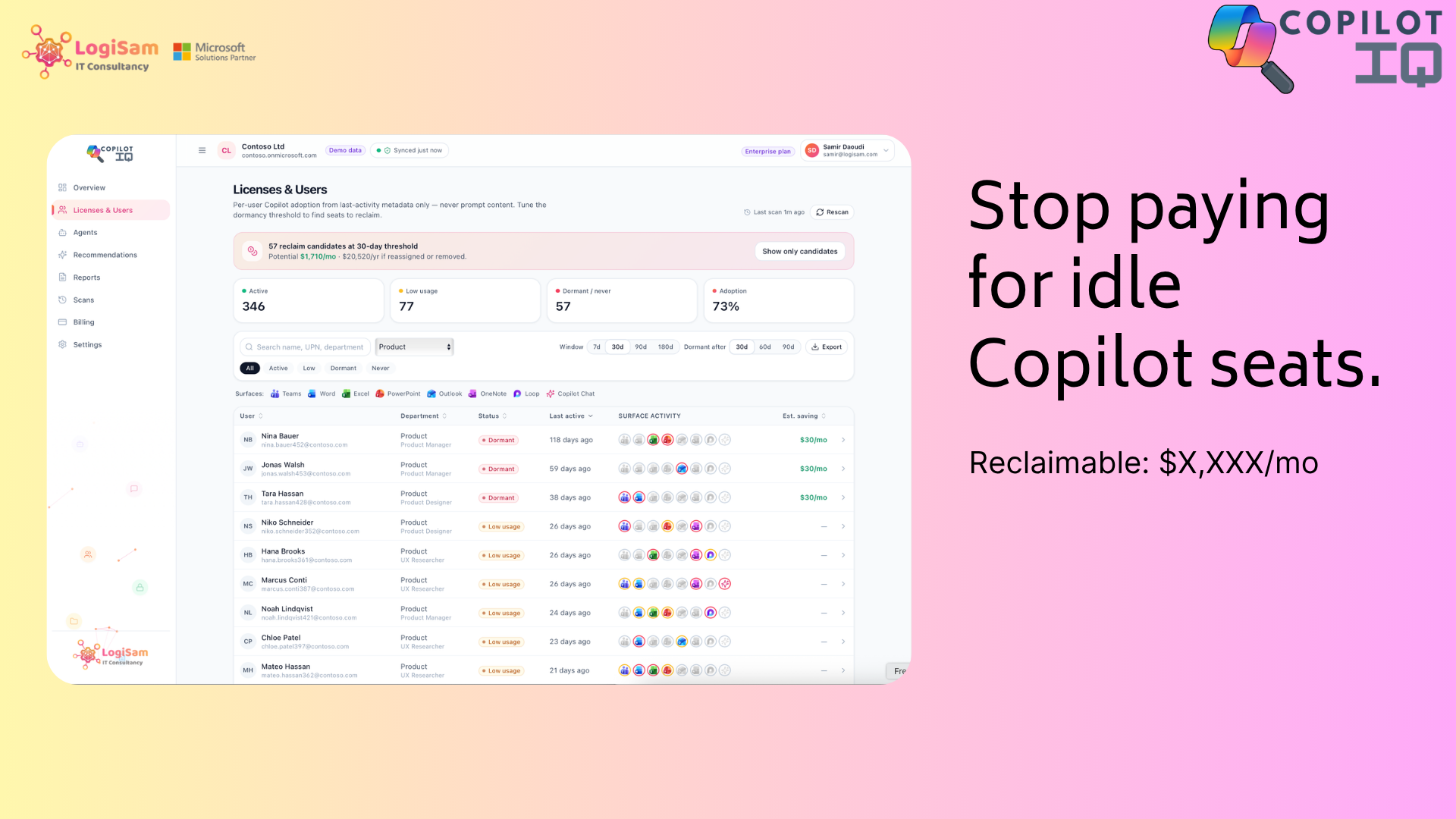The width and height of the screenshot is (1456, 819).
Task: Click the Synced just now badge
Action: (409, 150)
